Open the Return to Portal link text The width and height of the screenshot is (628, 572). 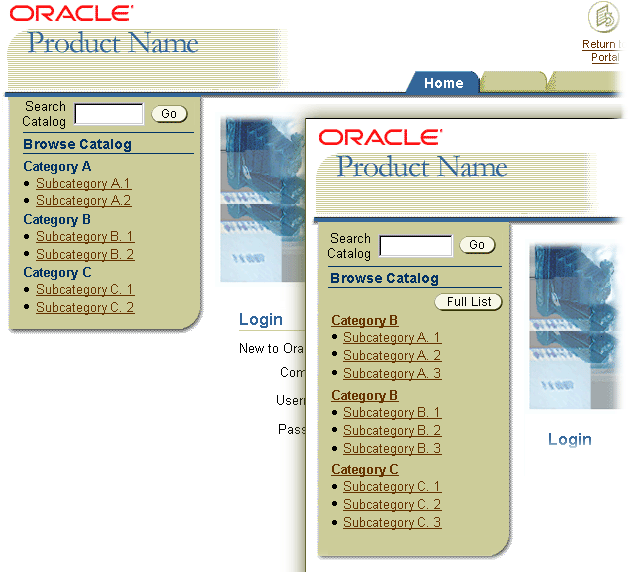coord(603,50)
